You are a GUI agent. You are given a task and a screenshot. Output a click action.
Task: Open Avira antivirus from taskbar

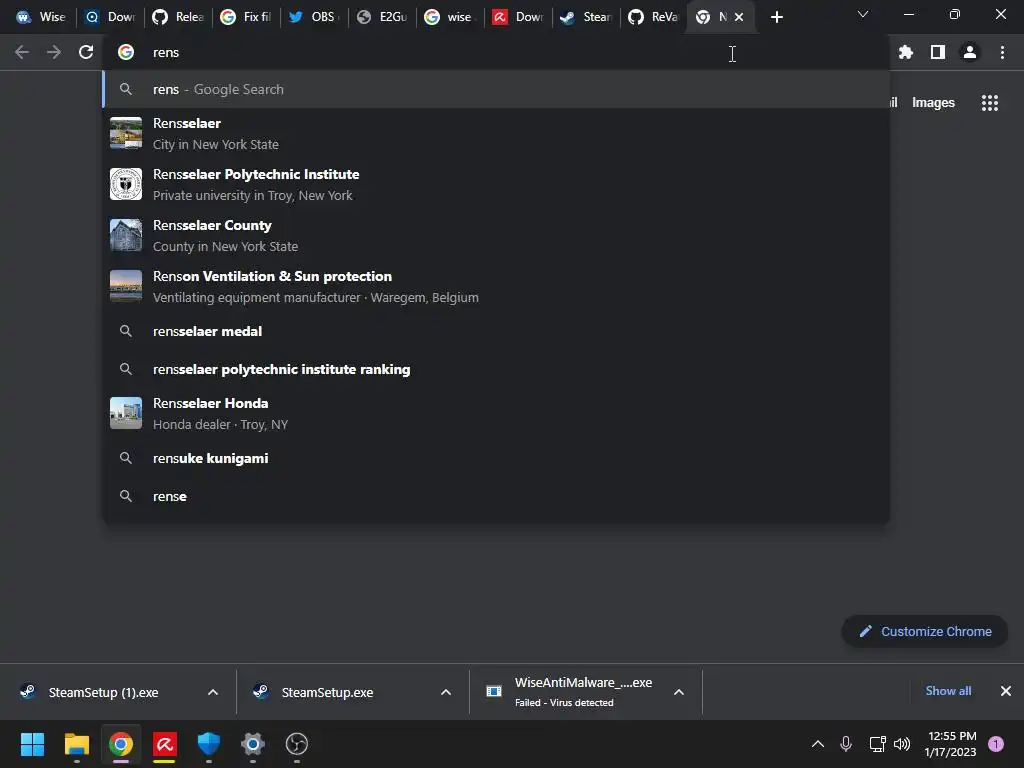pyautogui.click(x=165, y=744)
